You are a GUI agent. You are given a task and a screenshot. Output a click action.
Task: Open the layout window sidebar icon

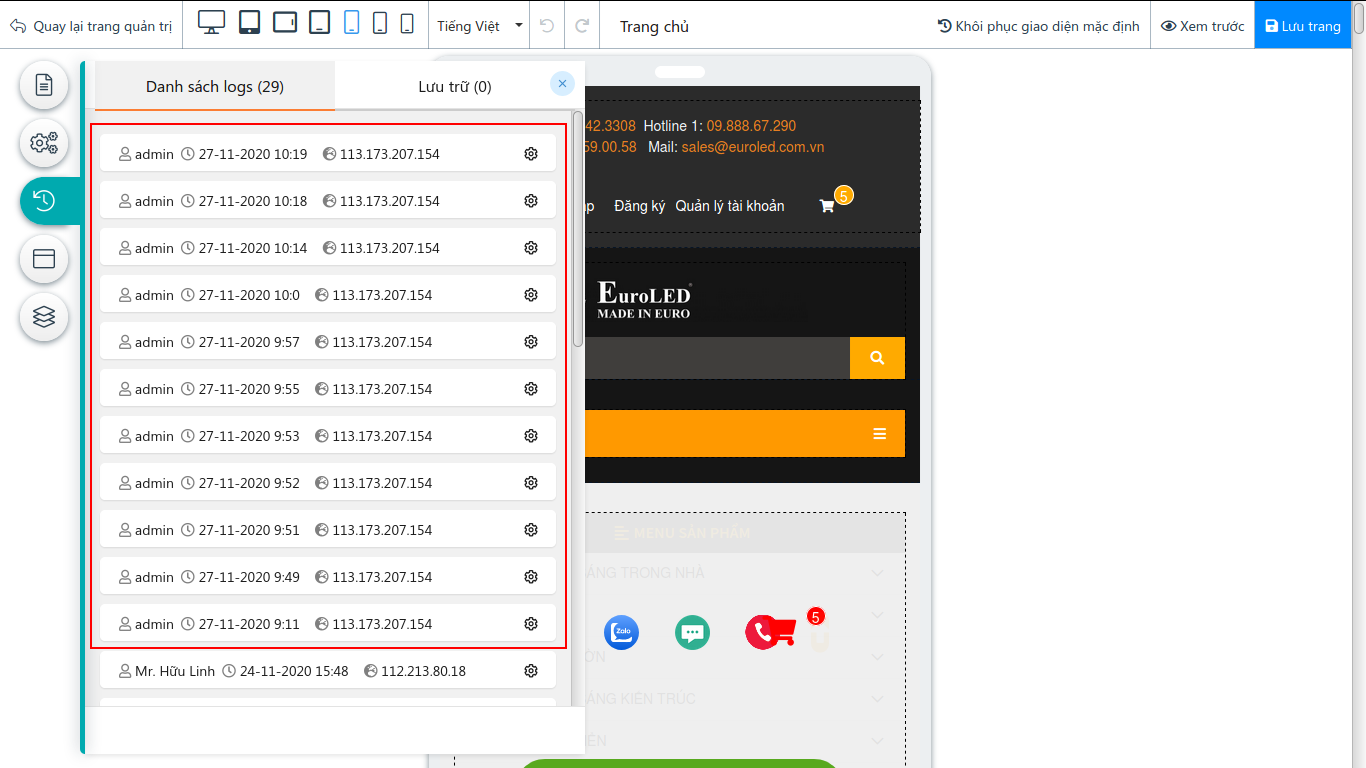(x=44, y=259)
